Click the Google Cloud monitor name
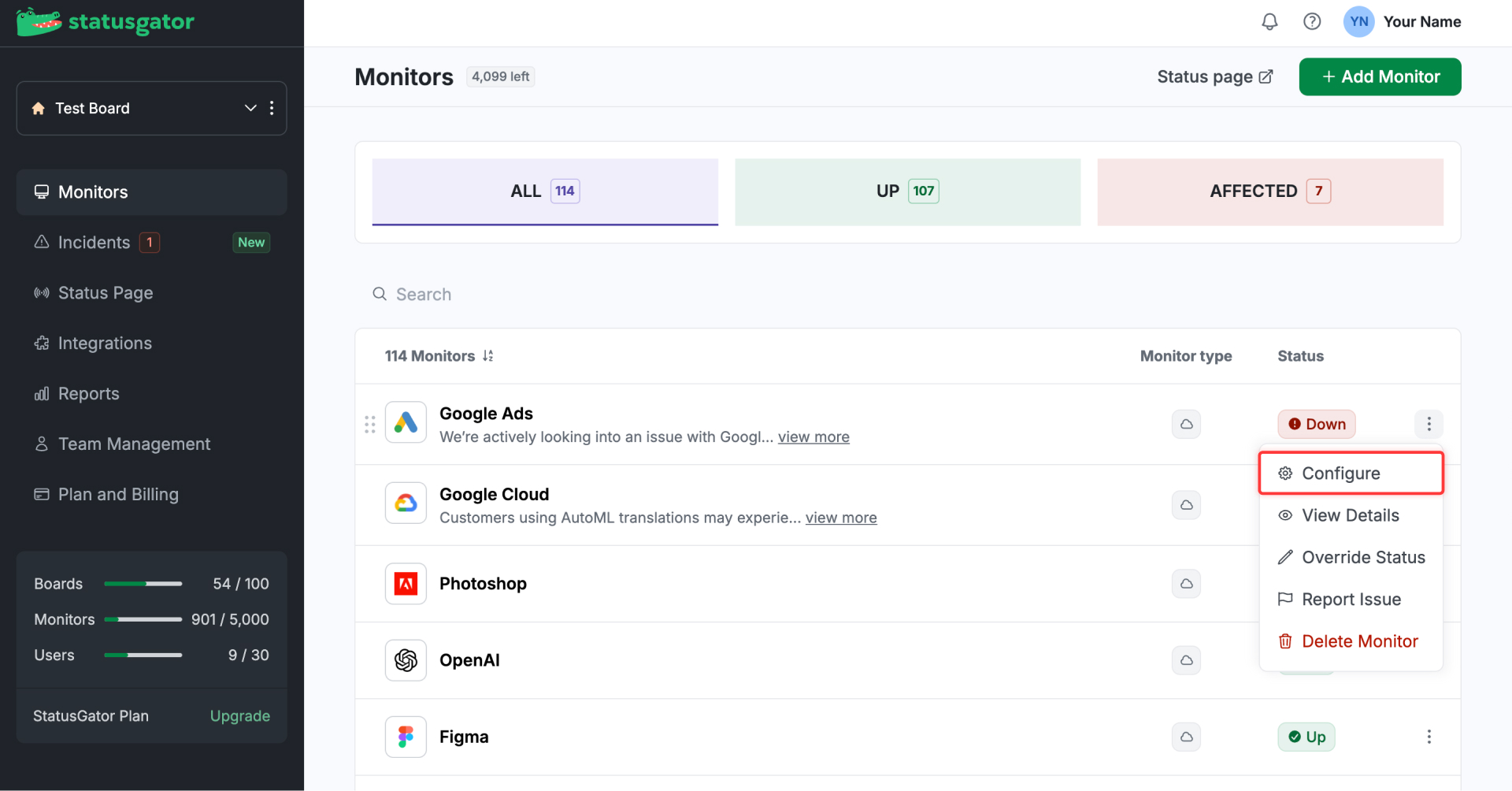 494,495
